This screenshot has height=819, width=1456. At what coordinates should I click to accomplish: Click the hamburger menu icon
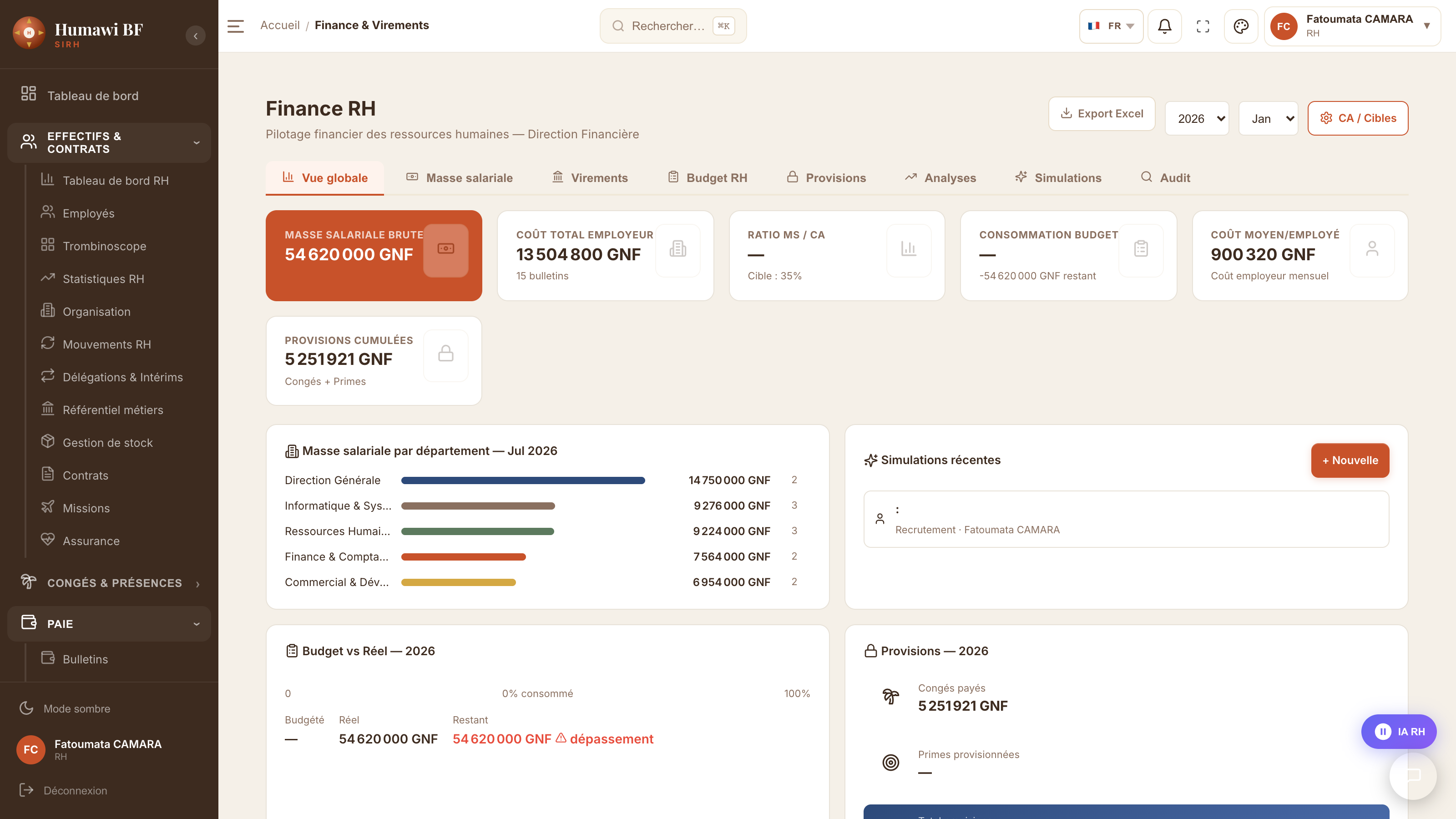pyautogui.click(x=236, y=26)
